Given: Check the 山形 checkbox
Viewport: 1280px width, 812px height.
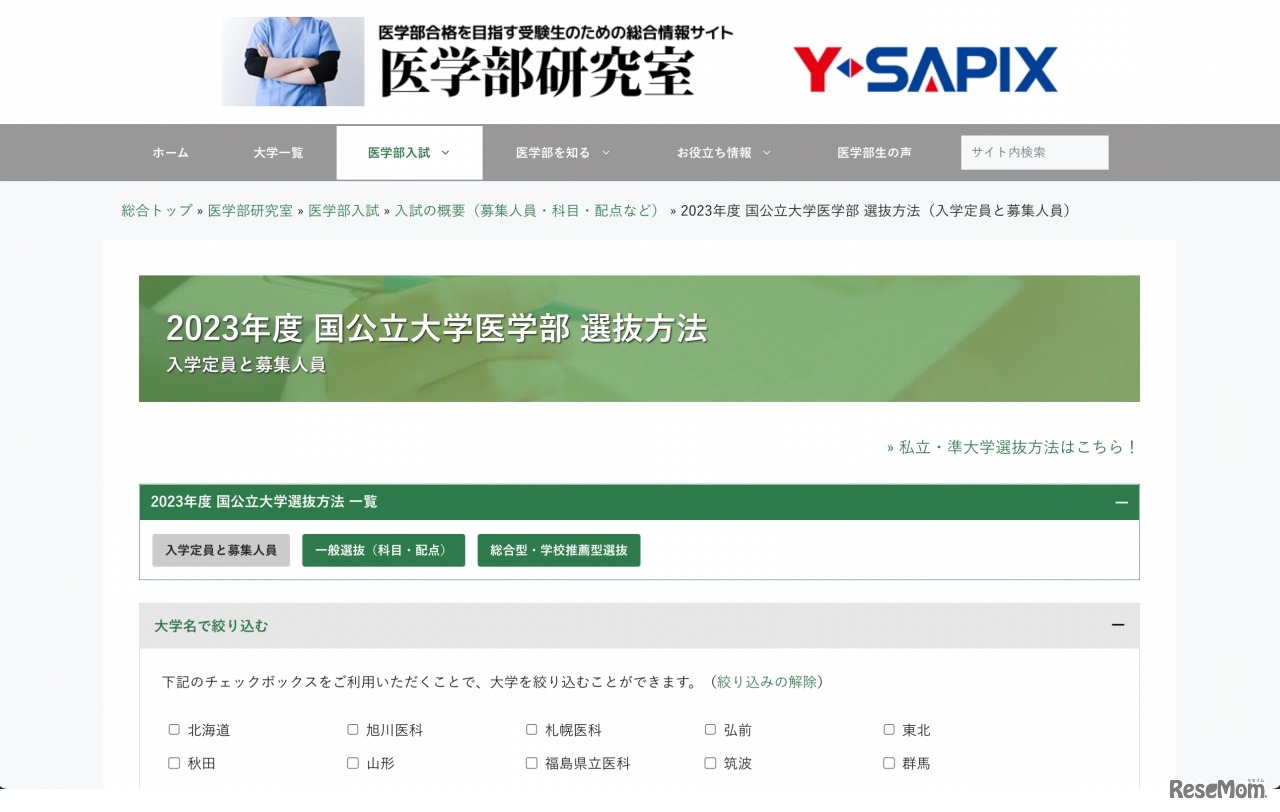Looking at the screenshot, I should 353,763.
